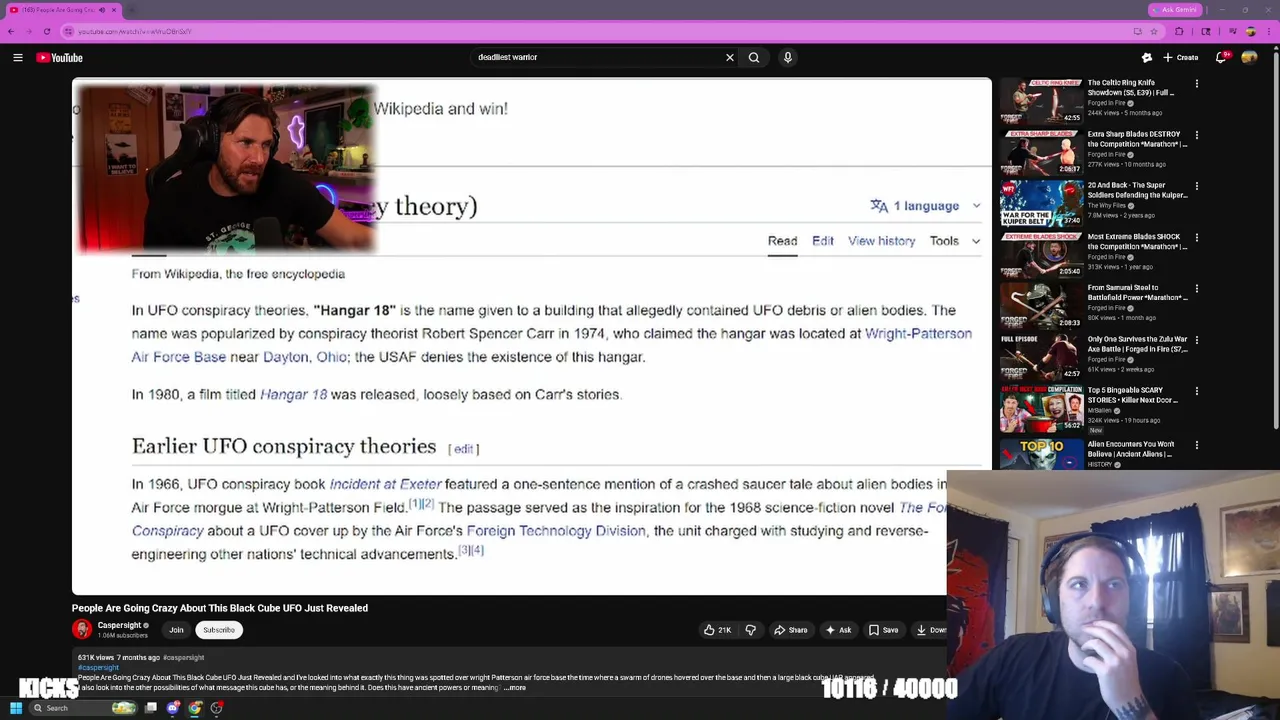Click the Dayton, Ohio link
This screenshot has height=720, width=1280.
point(305,357)
